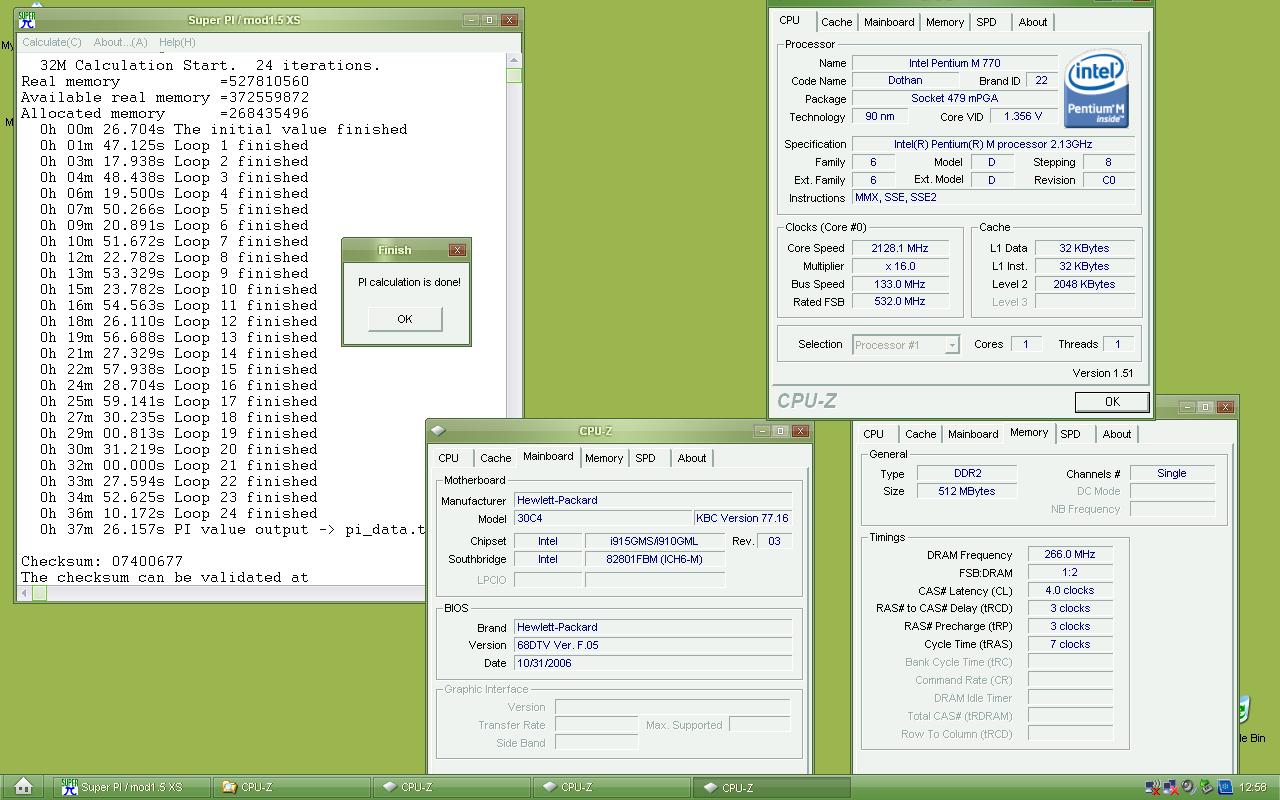The width and height of the screenshot is (1280, 800).
Task: Switch to About tab in CPU-Z Motherboard window
Action: click(x=692, y=458)
